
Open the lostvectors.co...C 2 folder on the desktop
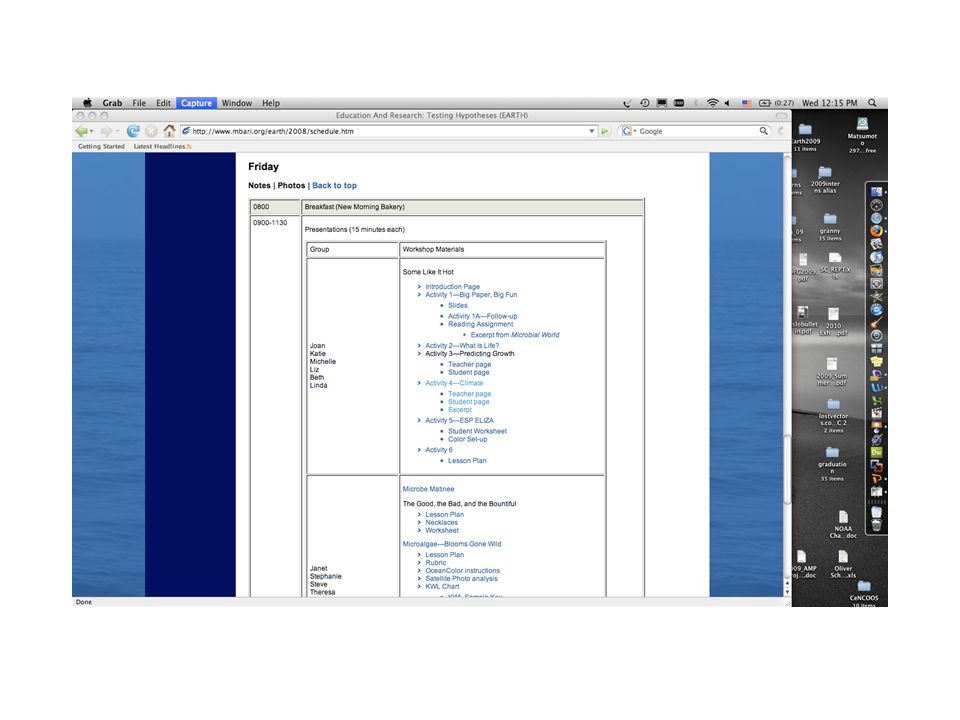tap(833, 416)
